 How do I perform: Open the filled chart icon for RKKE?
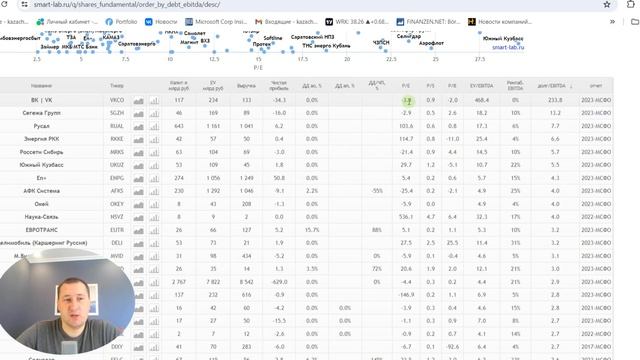pos(138,140)
